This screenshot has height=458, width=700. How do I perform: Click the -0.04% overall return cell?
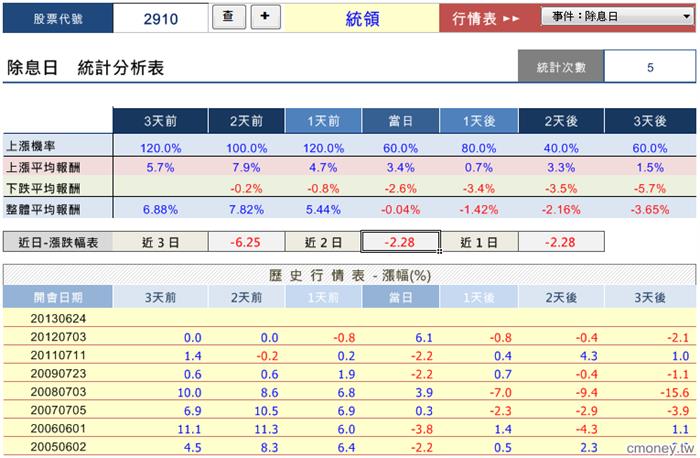pyautogui.click(x=400, y=209)
